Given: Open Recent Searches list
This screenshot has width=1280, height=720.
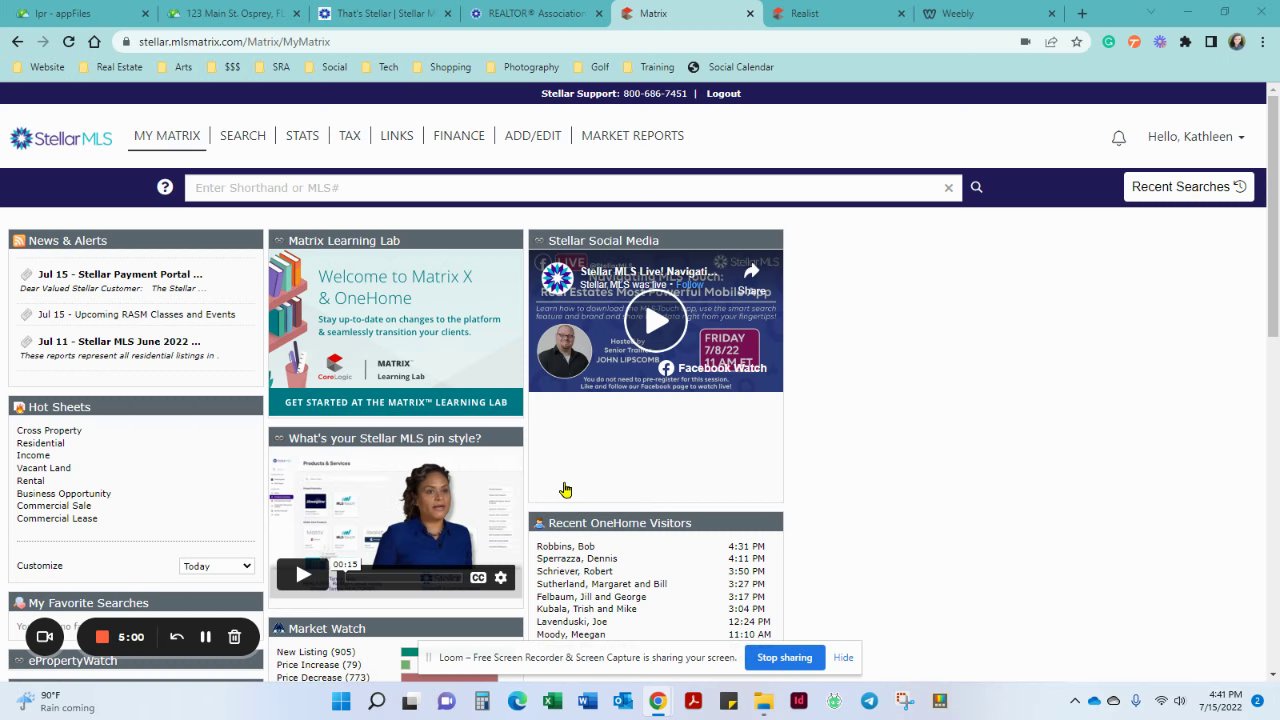Looking at the screenshot, I should click(1189, 187).
